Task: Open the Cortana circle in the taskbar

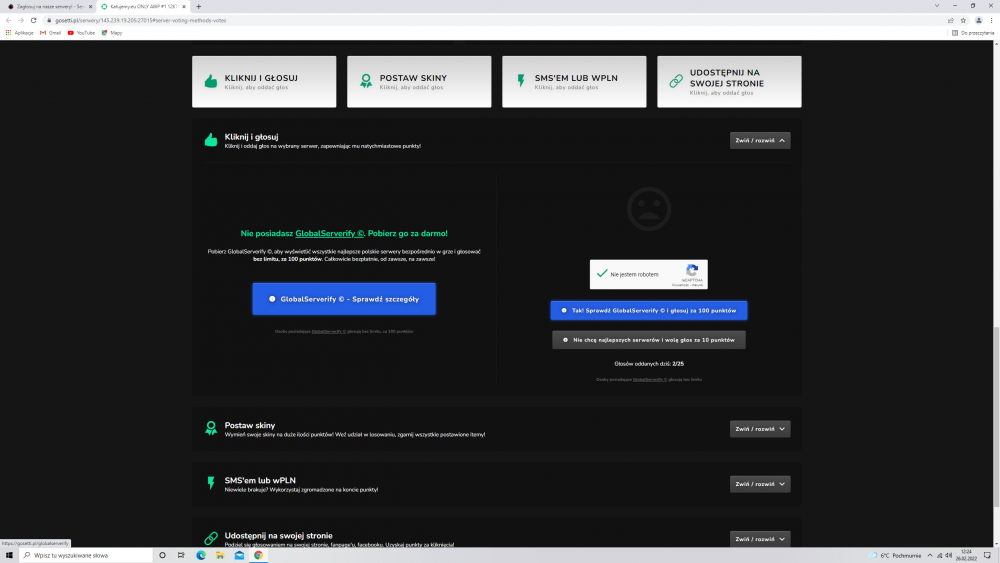Action: pos(162,555)
